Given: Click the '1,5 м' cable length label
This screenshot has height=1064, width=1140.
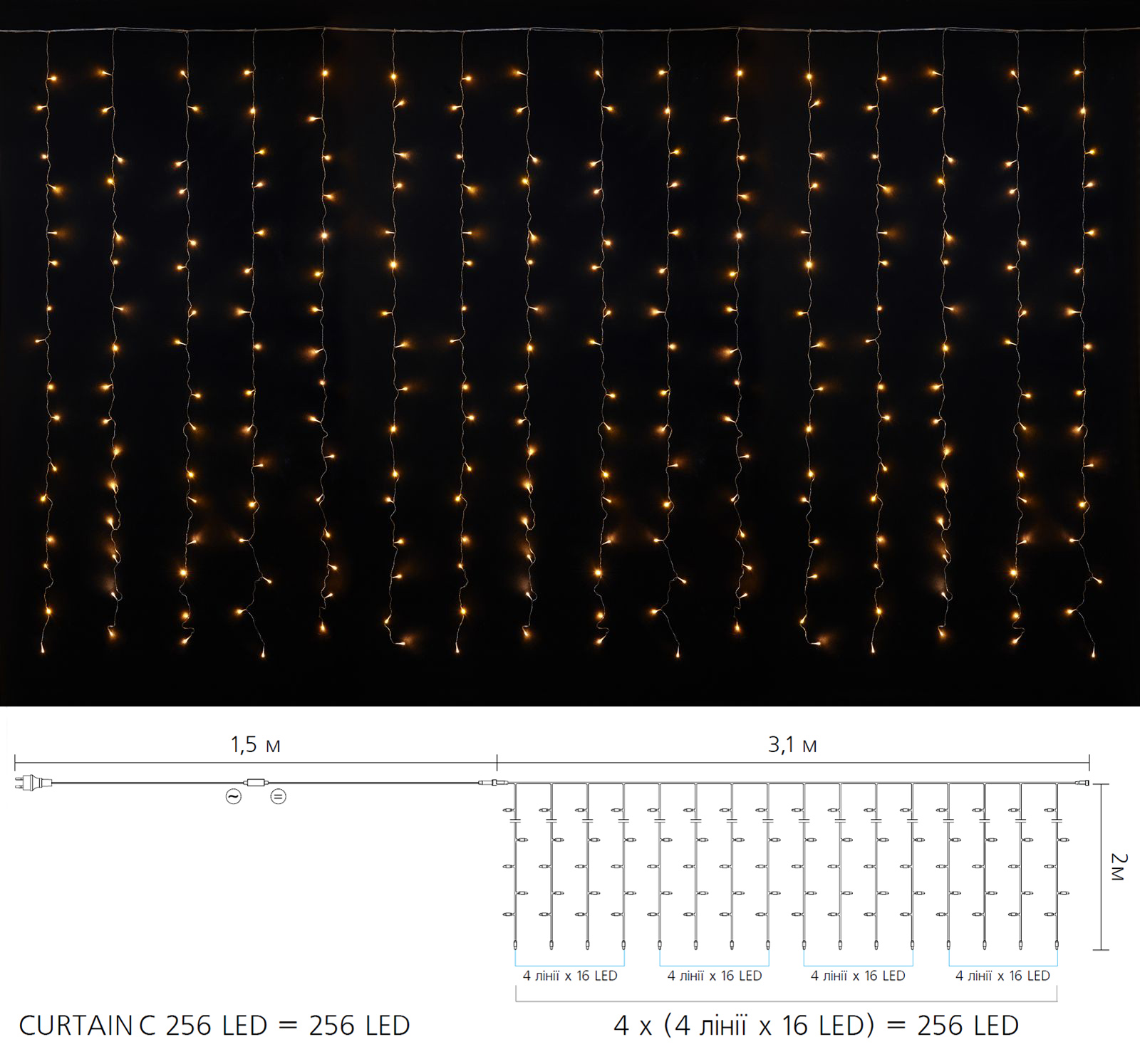Looking at the screenshot, I should (x=255, y=745).
